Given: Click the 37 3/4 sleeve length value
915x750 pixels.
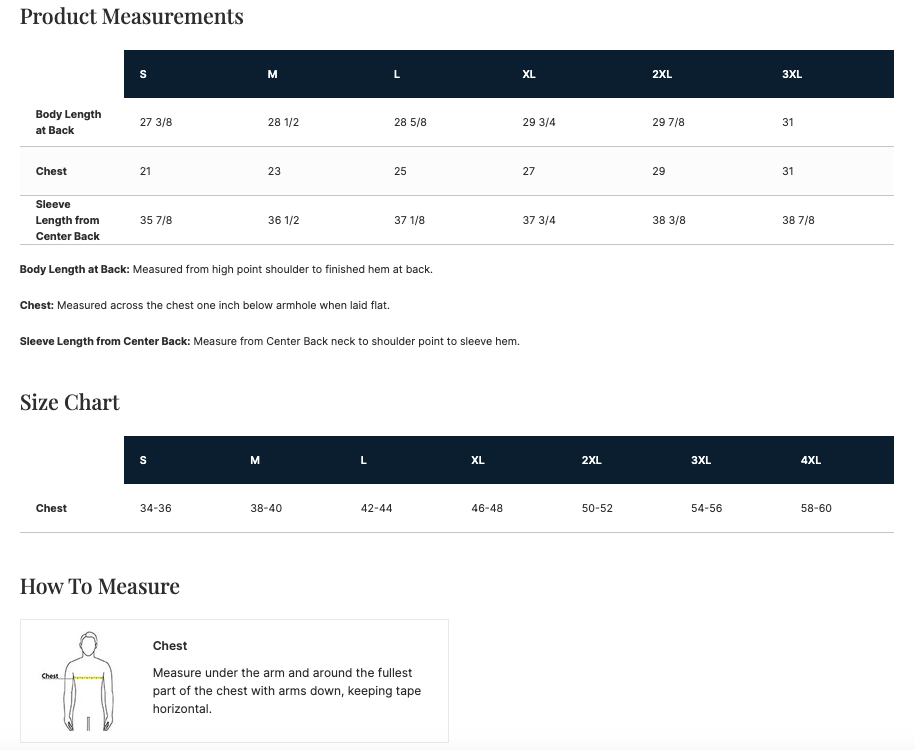Looking at the screenshot, I should pos(539,220).
